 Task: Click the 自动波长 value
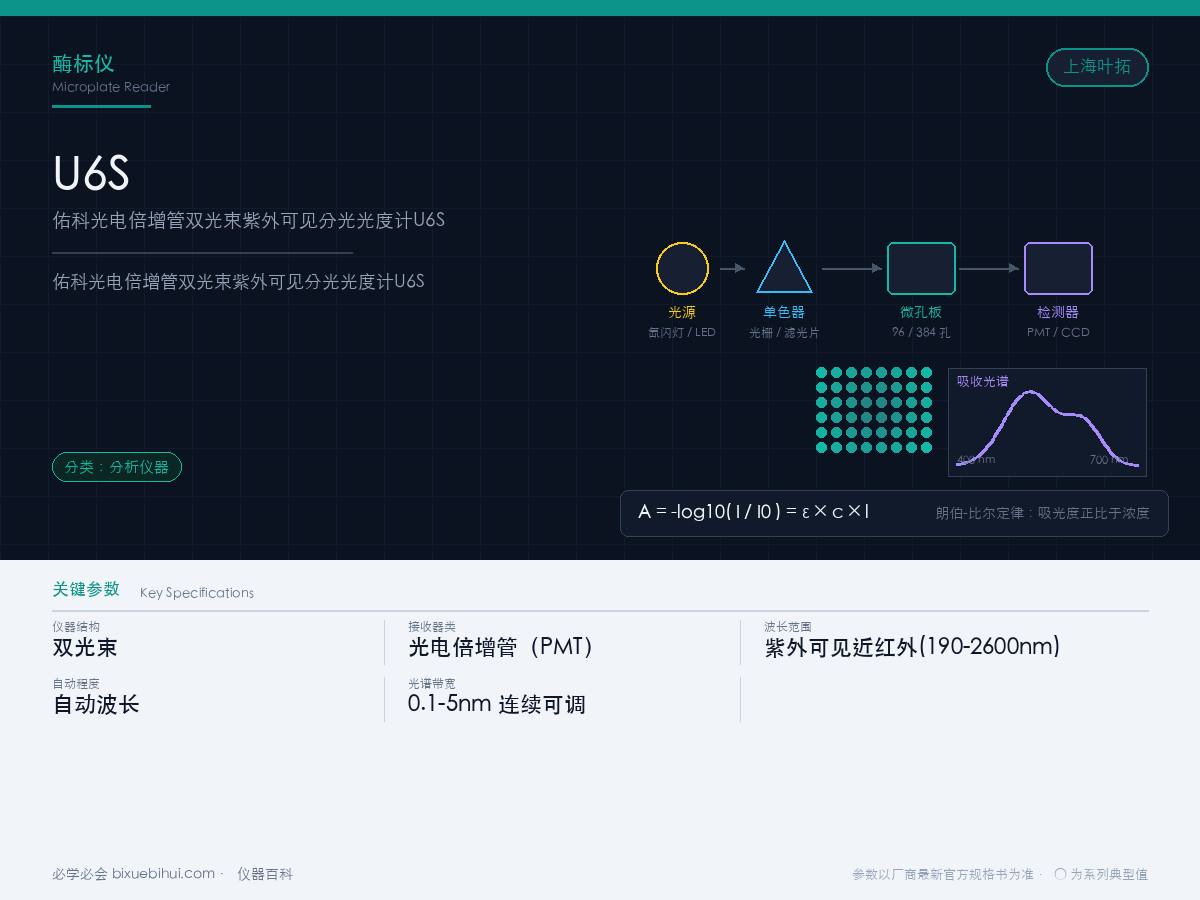[96, 704]
